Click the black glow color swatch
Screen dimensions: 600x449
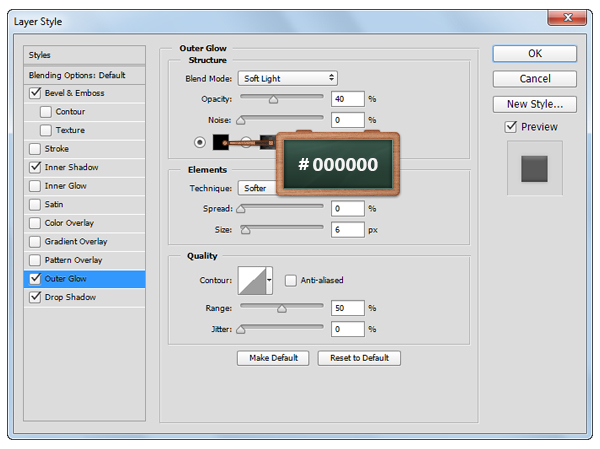tap(220, 143)
